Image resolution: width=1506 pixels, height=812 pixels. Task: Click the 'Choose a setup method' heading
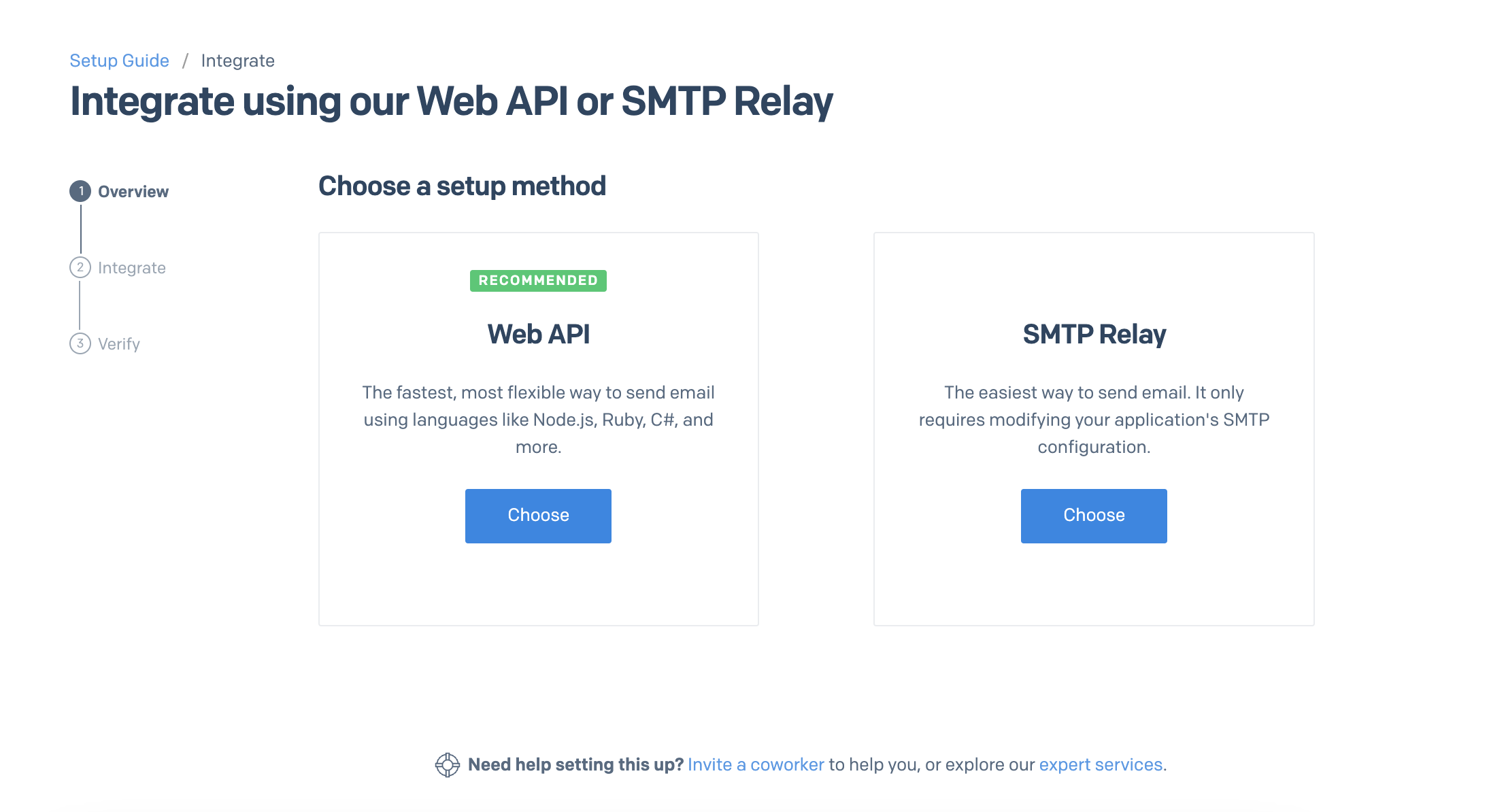click(x=462, y=186)
